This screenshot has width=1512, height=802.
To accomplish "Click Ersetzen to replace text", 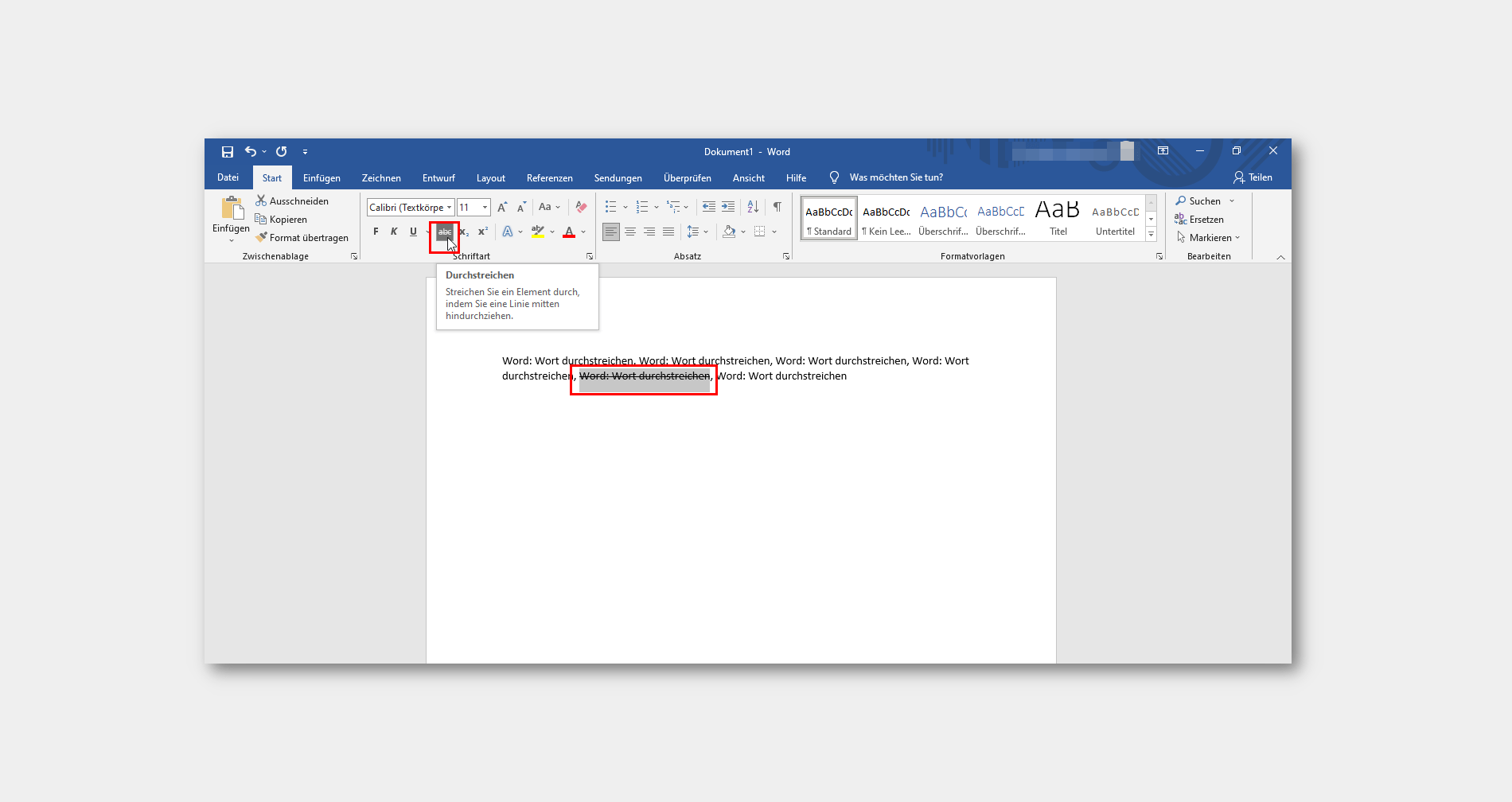I will coord(1199,220).
